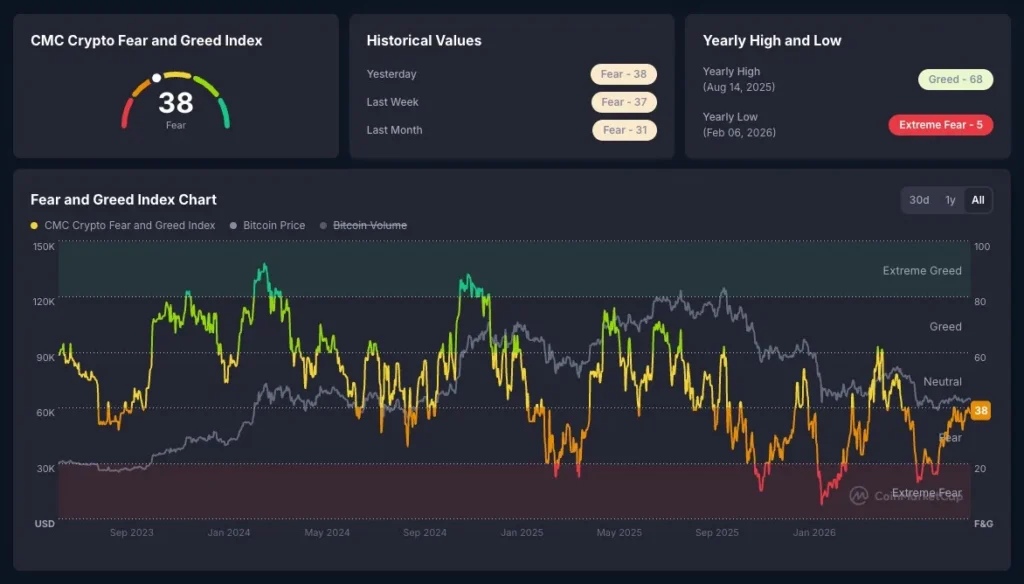Click the Greed zone label on chart
Screen dimensions: 1024x584
click(945, 327)
